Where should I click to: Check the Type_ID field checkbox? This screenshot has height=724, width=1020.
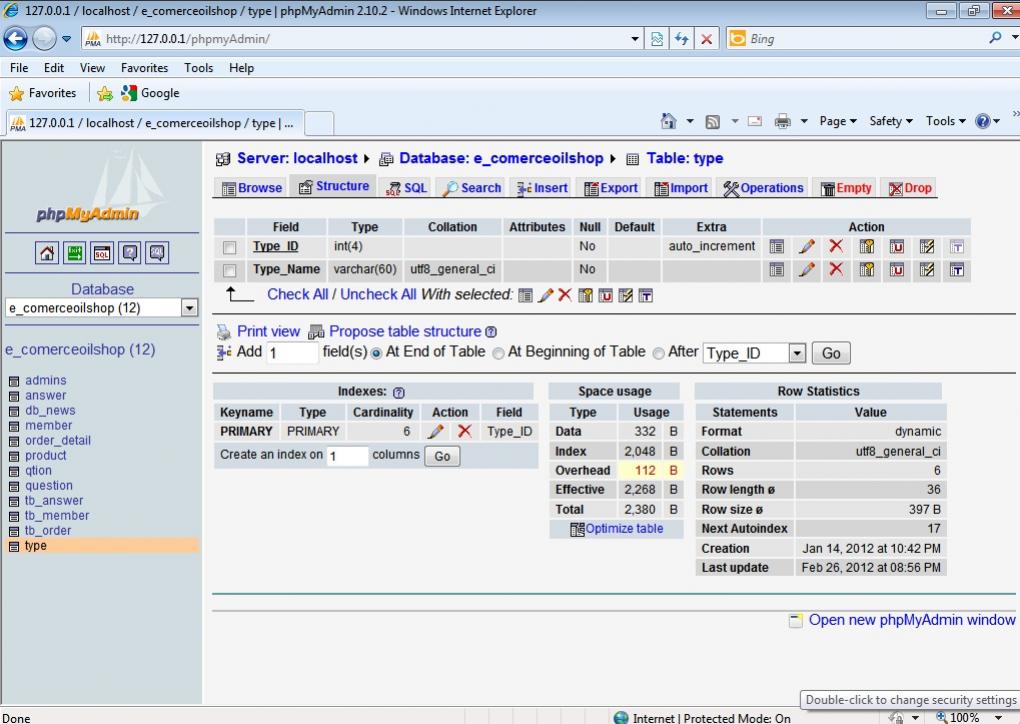tap(230, 247)
